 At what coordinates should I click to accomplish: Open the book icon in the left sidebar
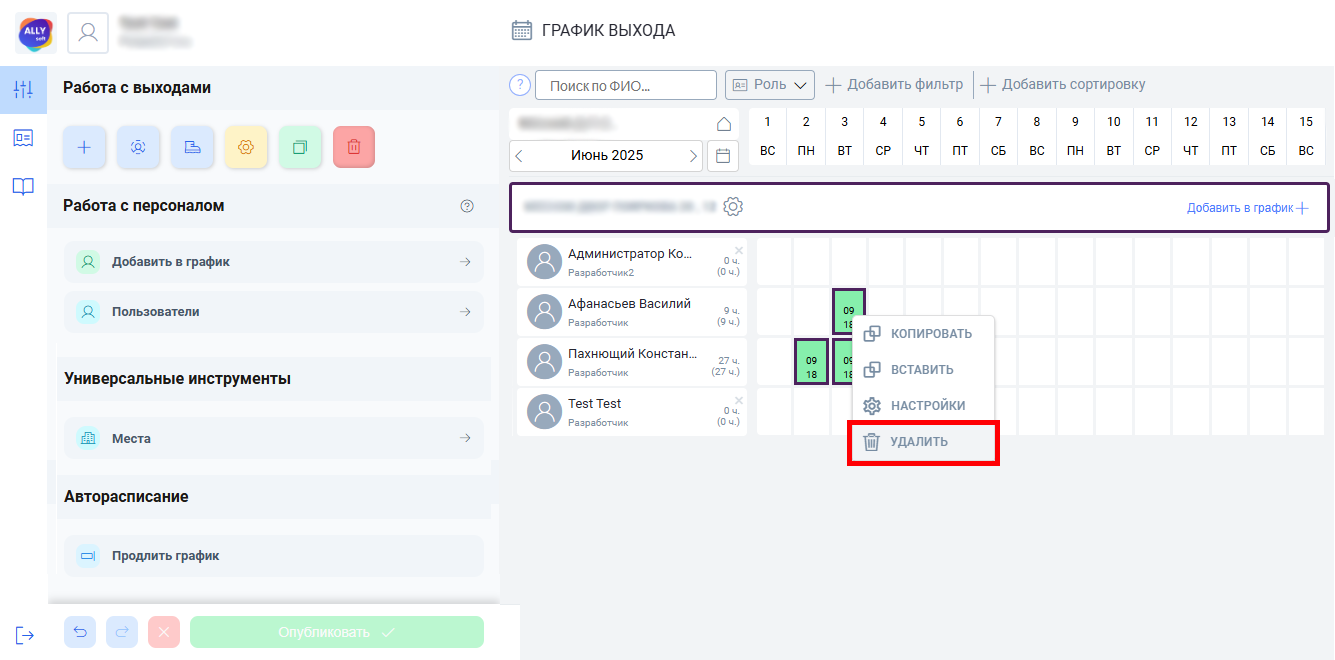[x=23, y=186]
